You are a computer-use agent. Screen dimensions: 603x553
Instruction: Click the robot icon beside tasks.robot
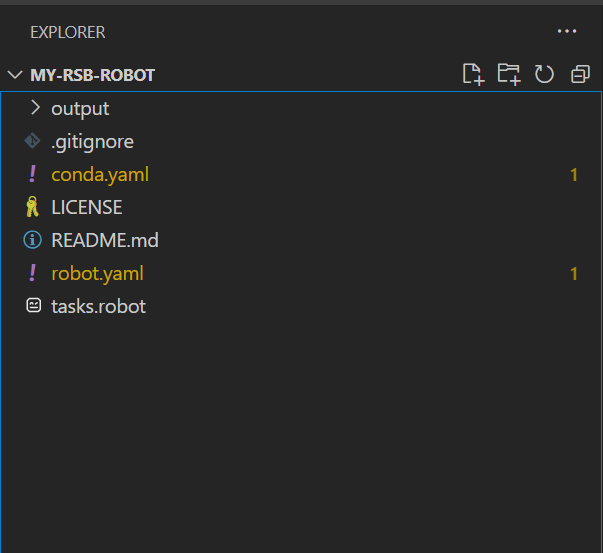(x=33, y=305)
